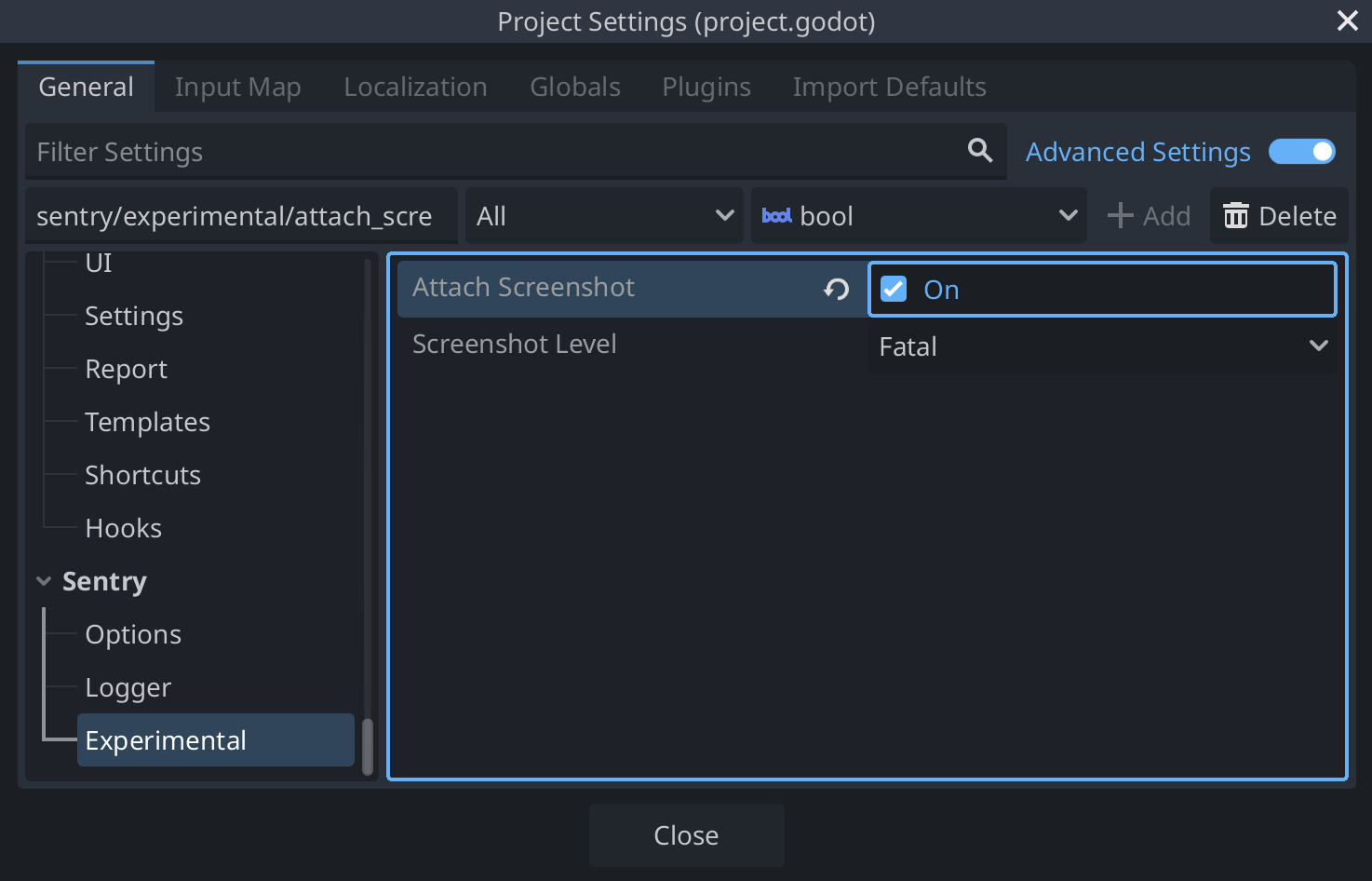1372x881 pixels.
Task: Close the dialog using the X icon
Action: 1347,20
